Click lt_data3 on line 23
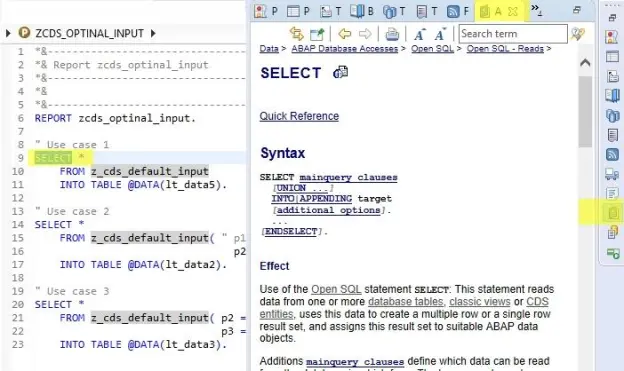Image resolution: width=624 pixels, height=371 pixels. (190, 345)
